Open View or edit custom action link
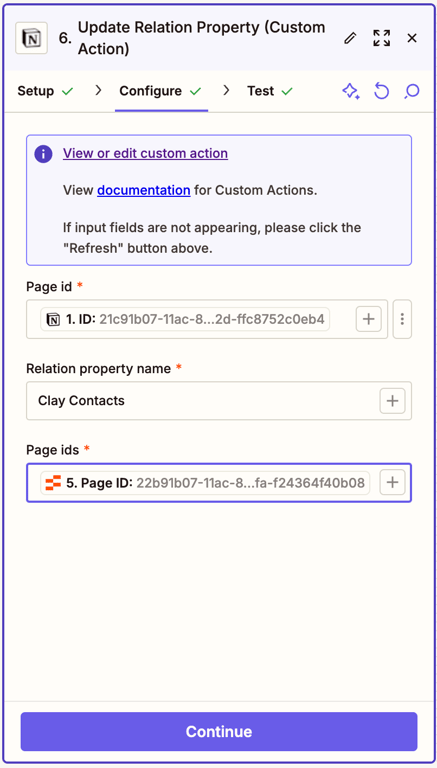This screenshot has width=437, height=768. pyautogui.click(x=145, y=153)
